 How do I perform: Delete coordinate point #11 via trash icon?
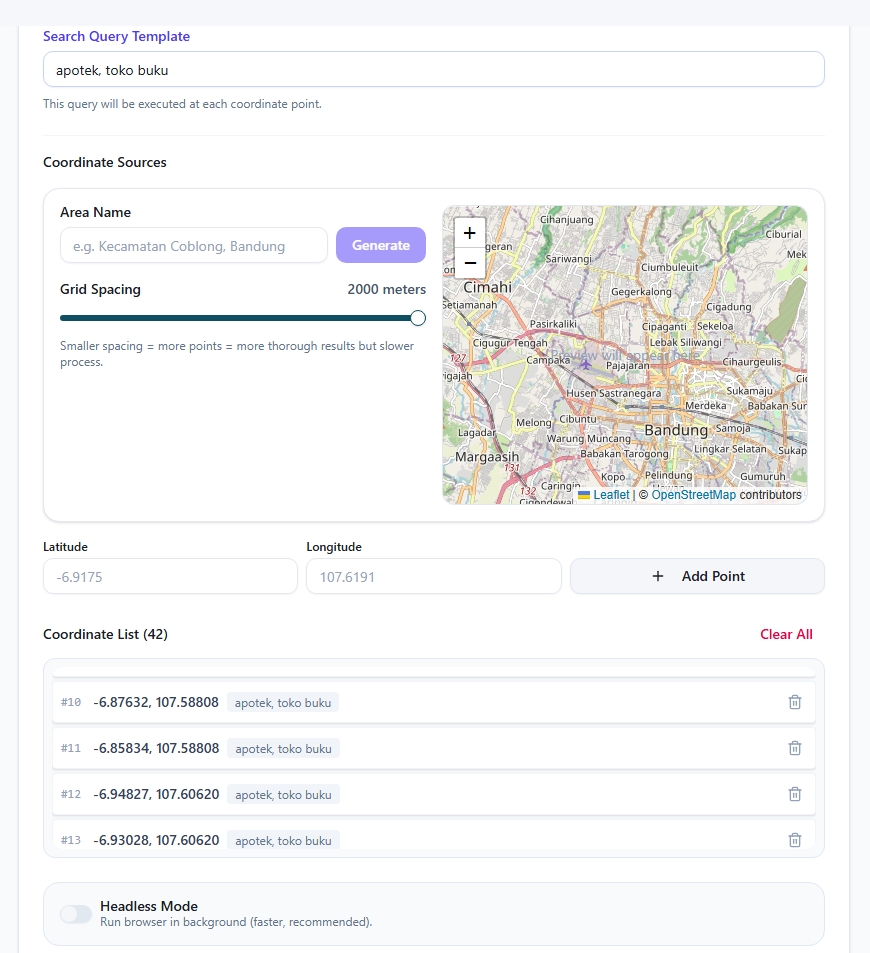795,748
